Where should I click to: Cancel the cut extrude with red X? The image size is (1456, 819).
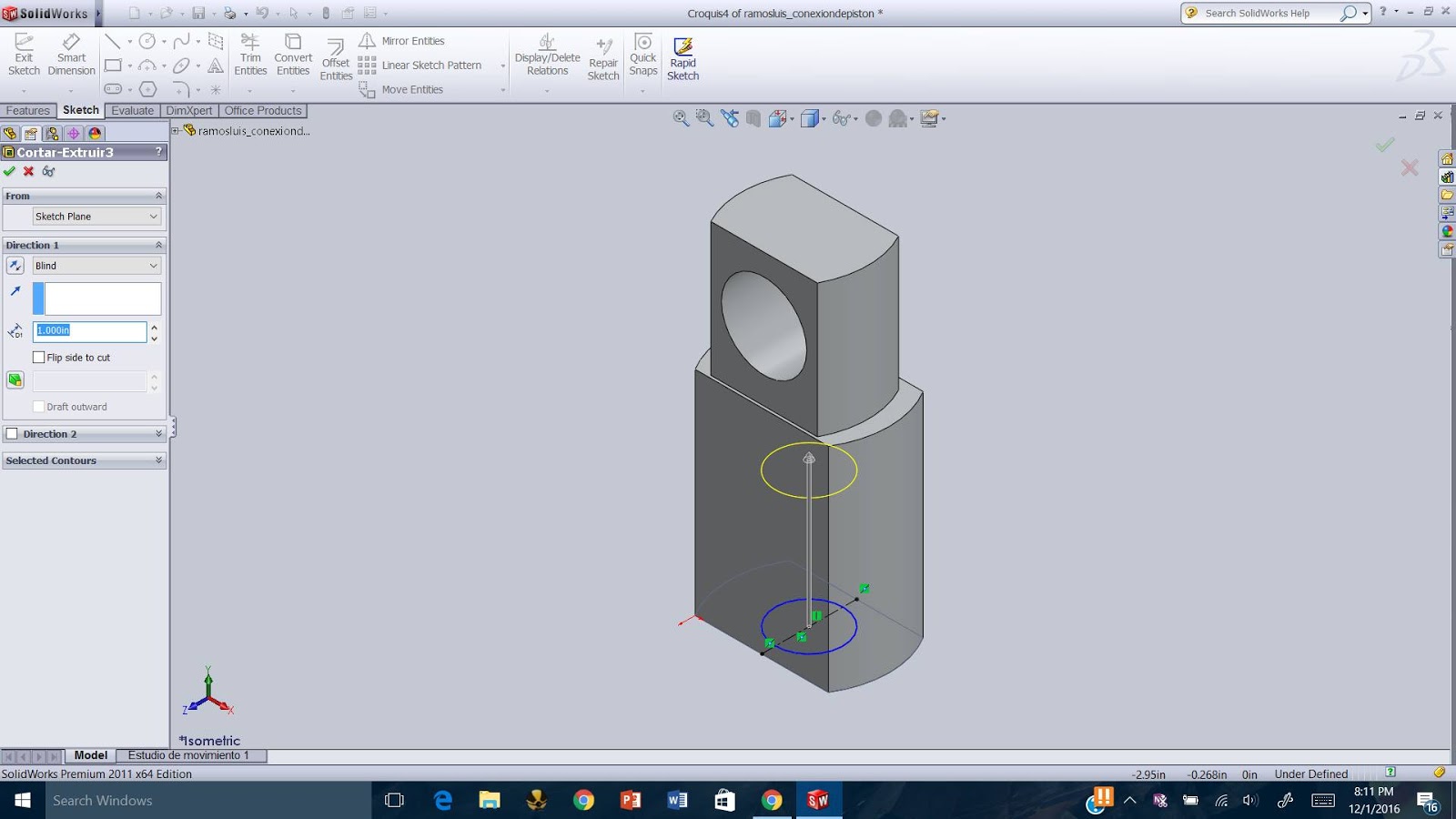tap(28, 171)
